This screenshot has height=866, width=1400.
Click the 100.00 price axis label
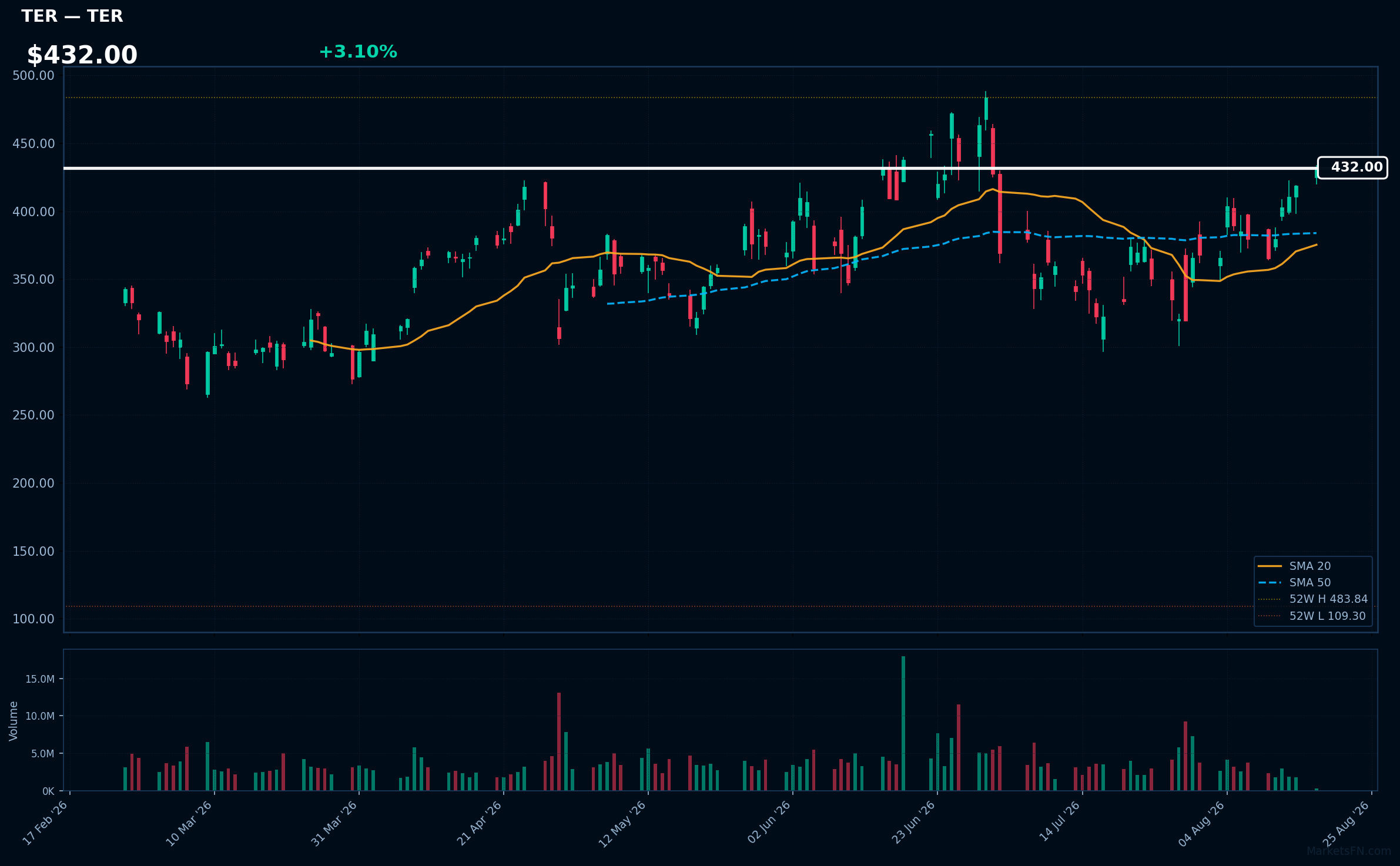click(34, 619)
